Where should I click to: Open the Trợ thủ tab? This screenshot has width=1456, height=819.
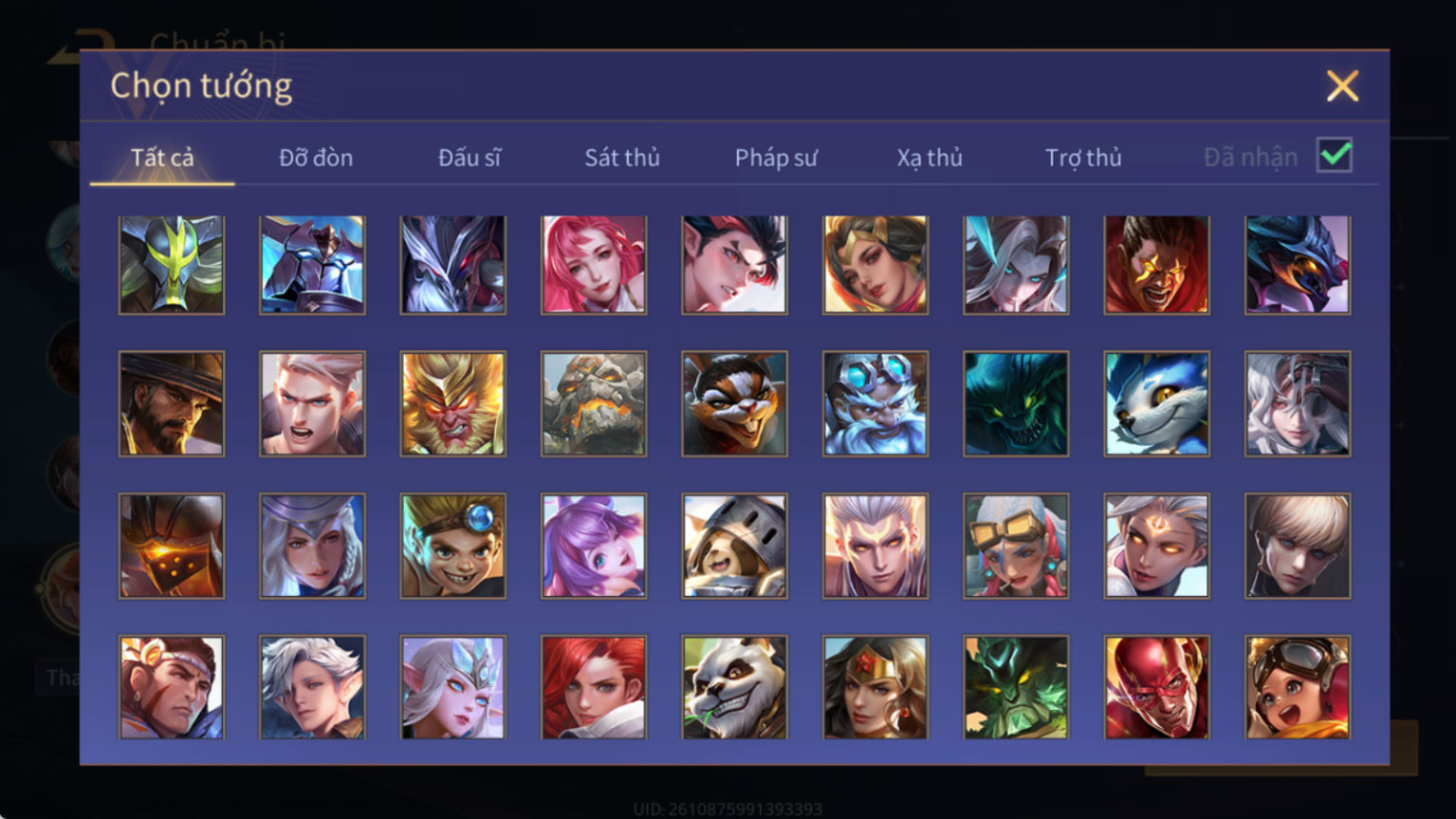tap(1083, 158)
